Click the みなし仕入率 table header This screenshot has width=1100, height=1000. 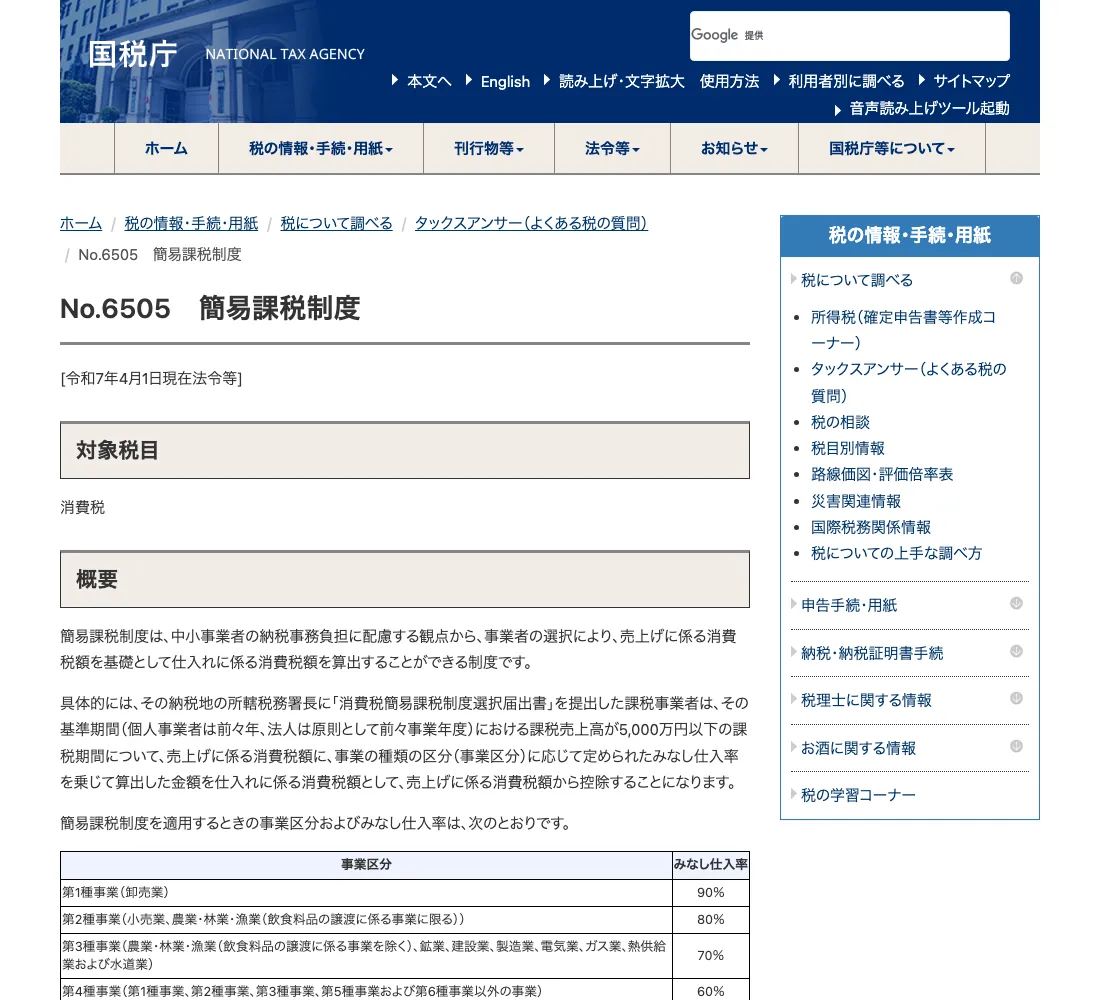click(711, 865)
